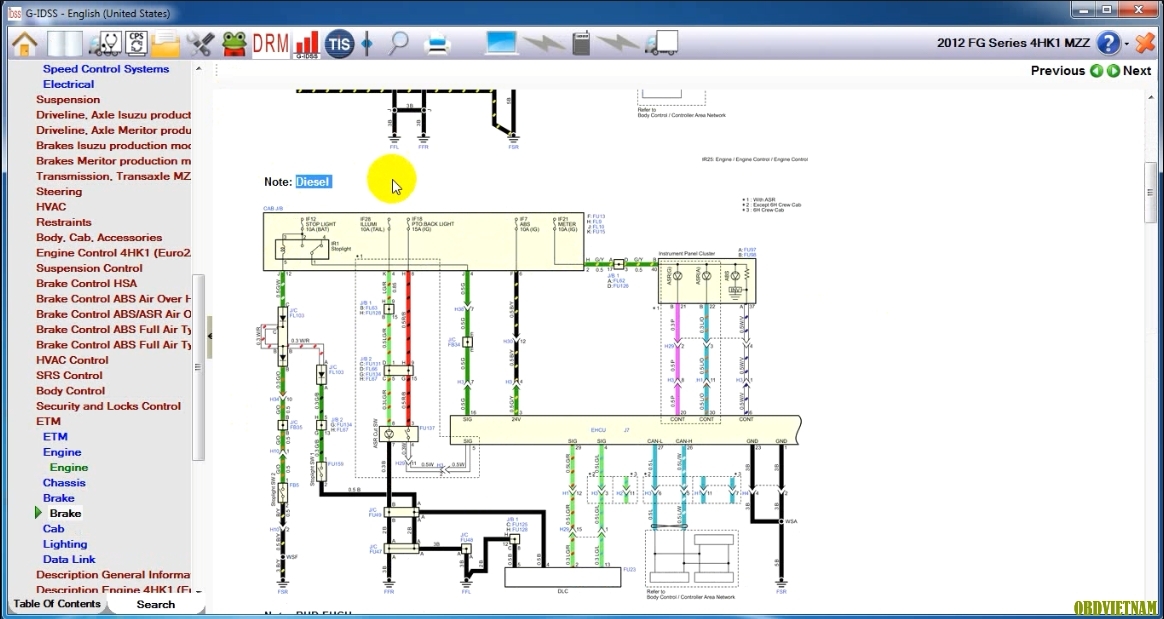Click the laptop computer status icon
This screenshot has height=619, width=1164.
pos(502,43)
